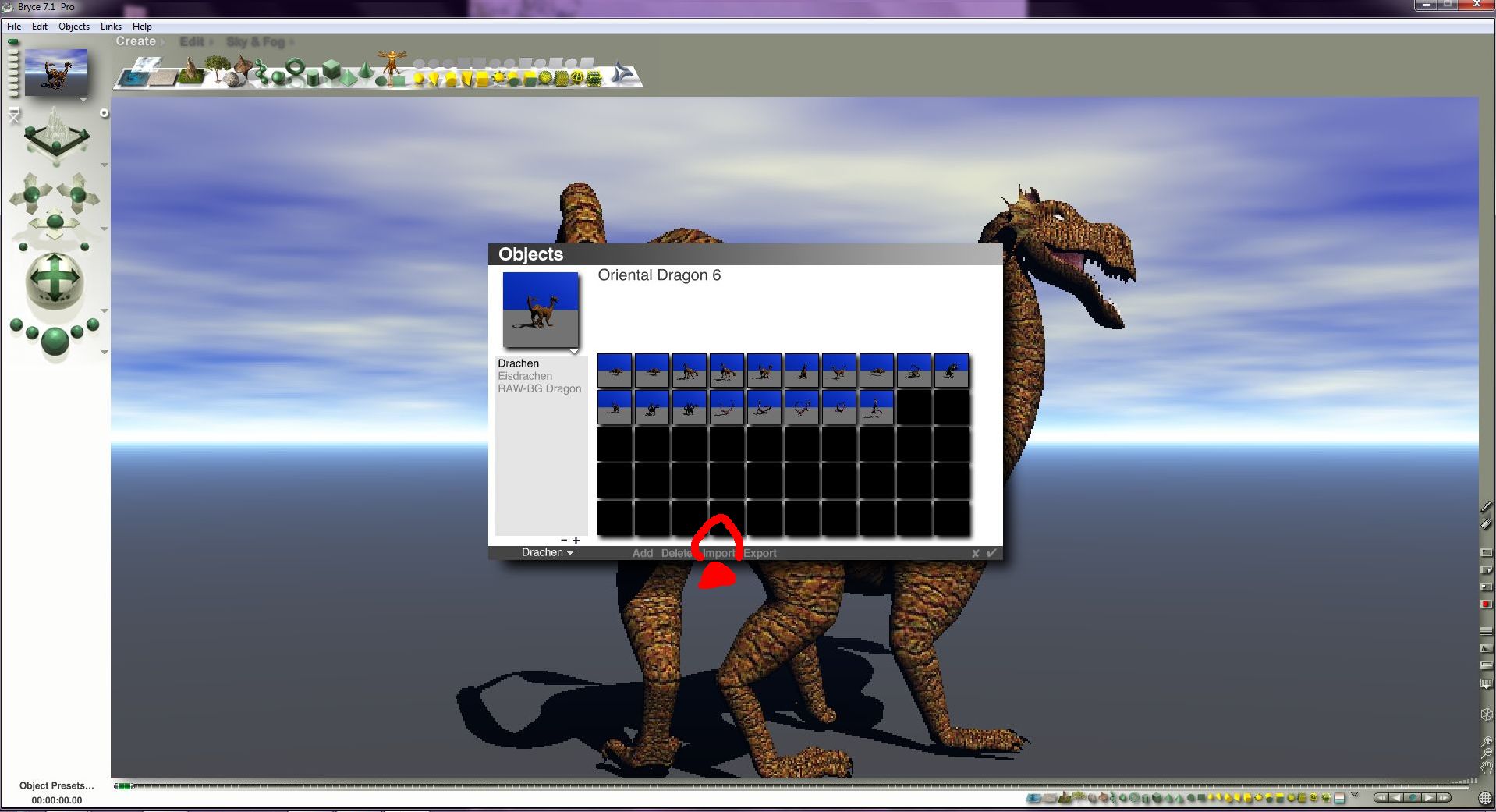This screenshot has height=812, width=1496.
Task: Toggle top green memory dot button
Action: click(13, 42)
